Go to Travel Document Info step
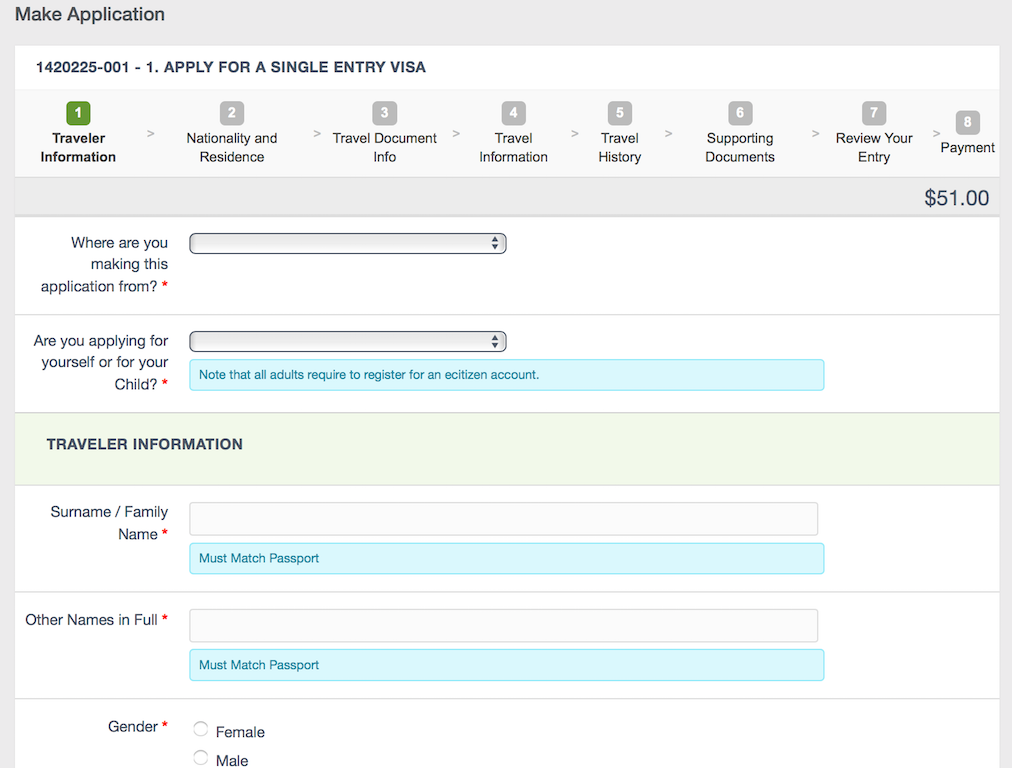 [x=384, y=147]
